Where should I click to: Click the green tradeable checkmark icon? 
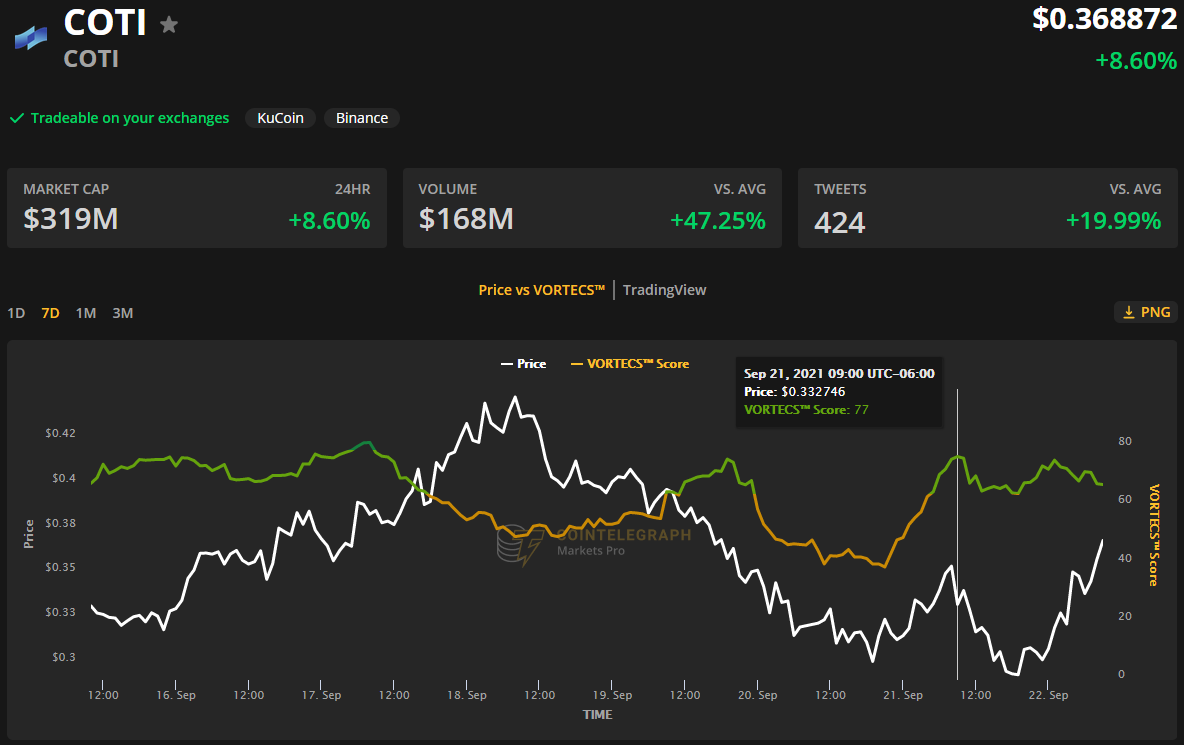[17, 119]
